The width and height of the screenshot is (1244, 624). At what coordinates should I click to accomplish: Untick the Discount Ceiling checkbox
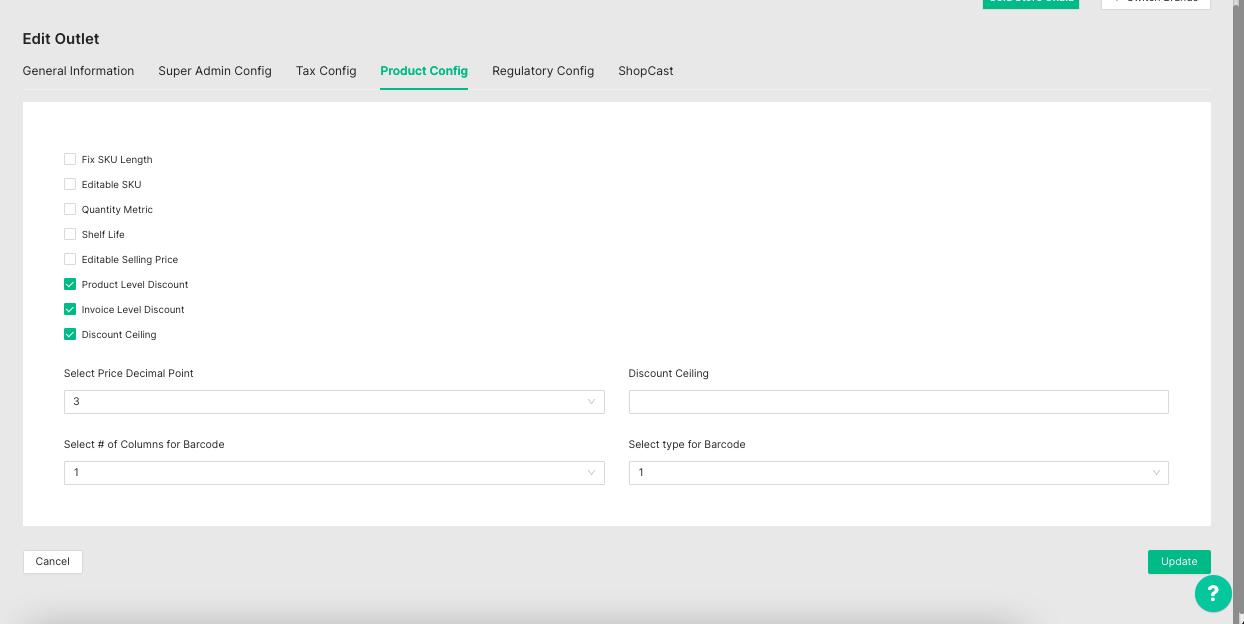[70, 334]
